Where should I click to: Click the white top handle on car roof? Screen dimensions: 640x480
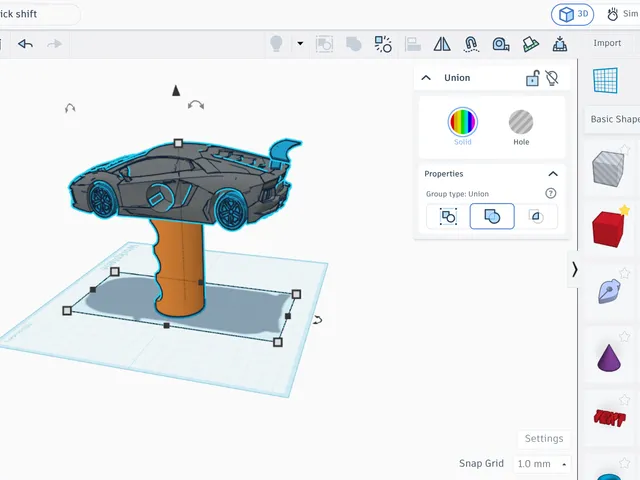[x=178, y=143]
